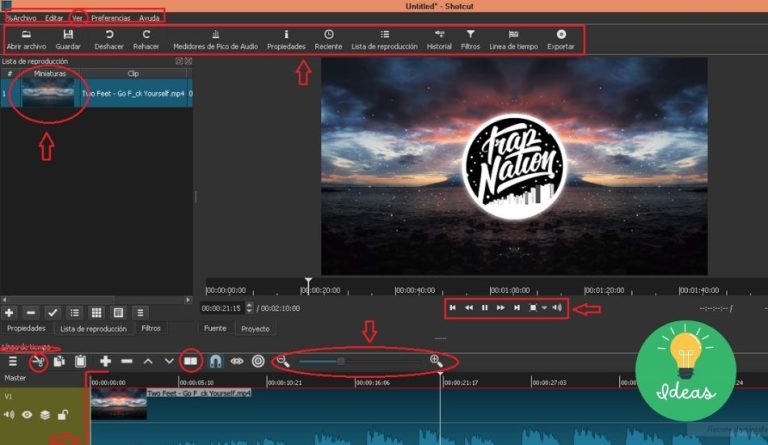
Task: Switch playlist to icons view
Action: 118,312
